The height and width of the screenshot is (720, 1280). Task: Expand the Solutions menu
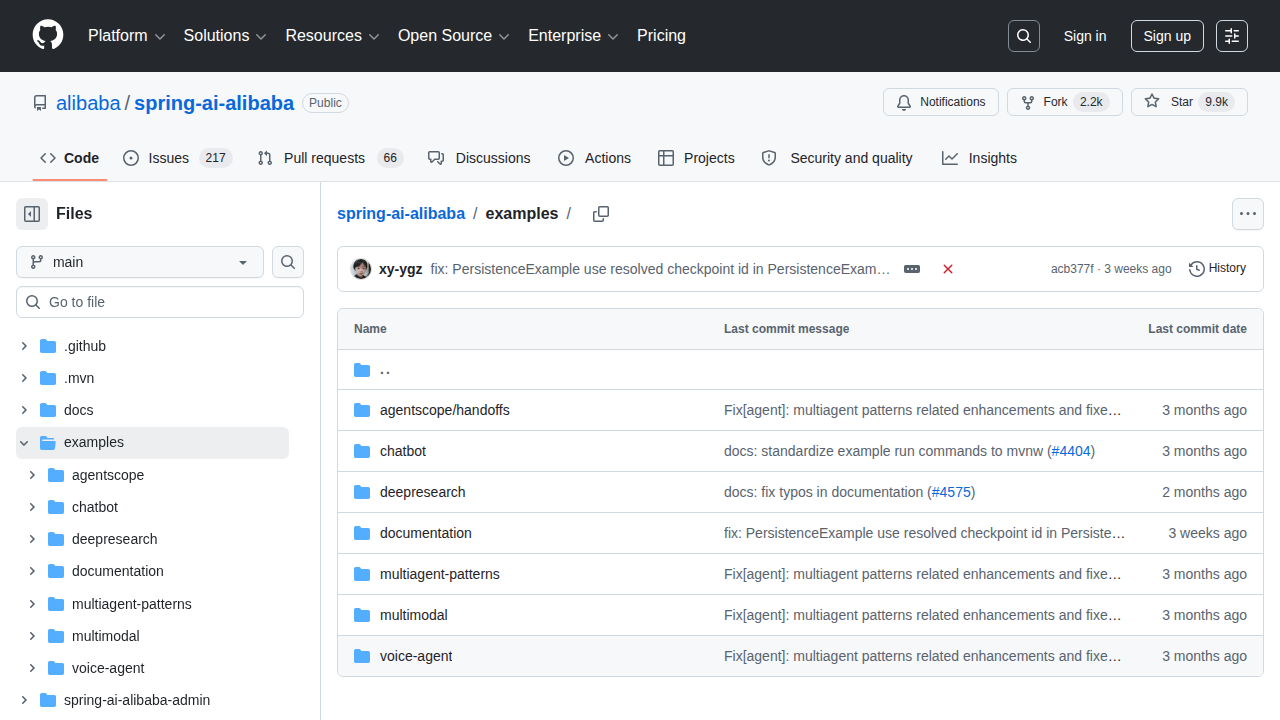coord(225,36)
